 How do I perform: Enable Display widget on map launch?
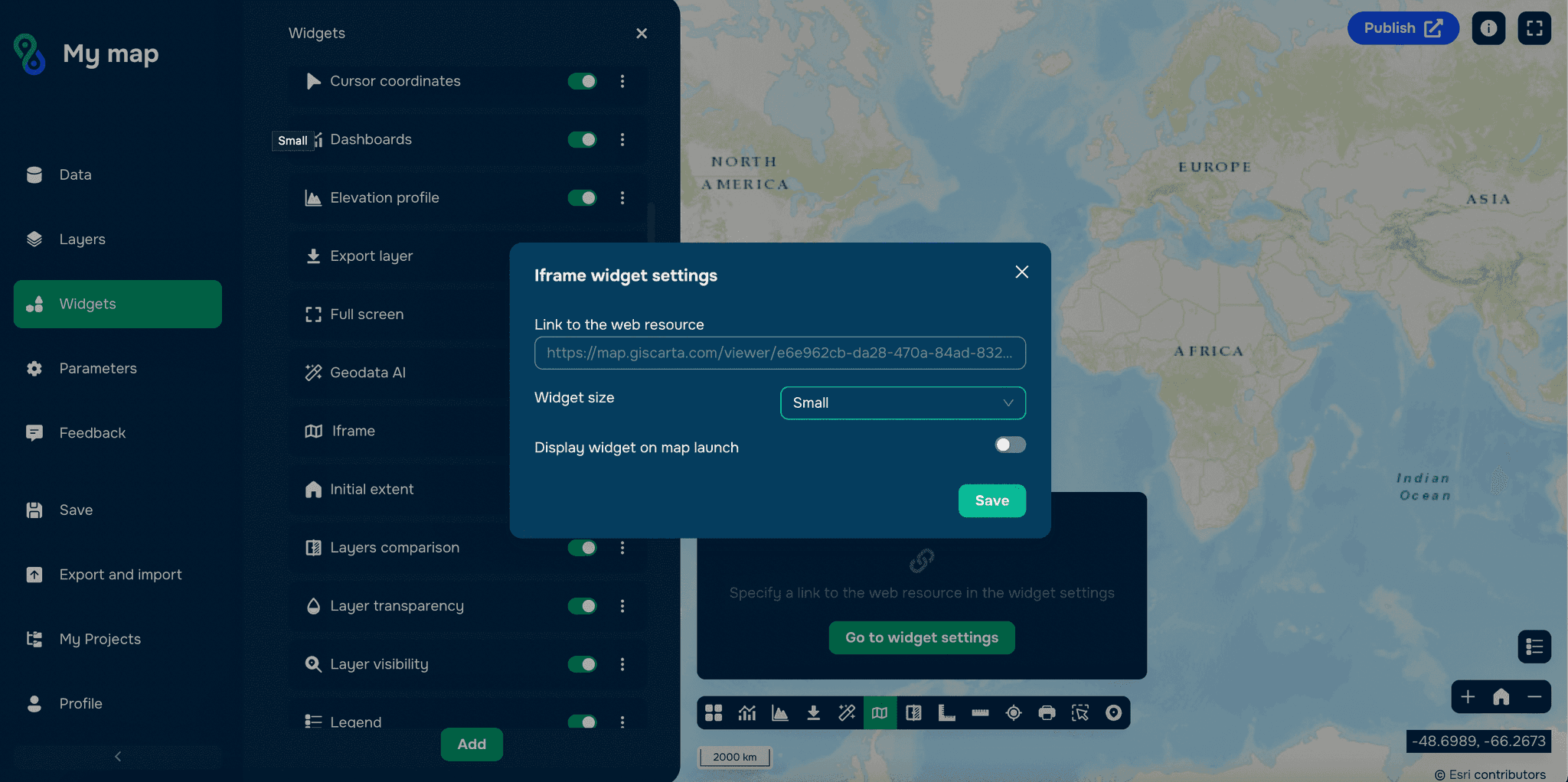(1010, 445)
